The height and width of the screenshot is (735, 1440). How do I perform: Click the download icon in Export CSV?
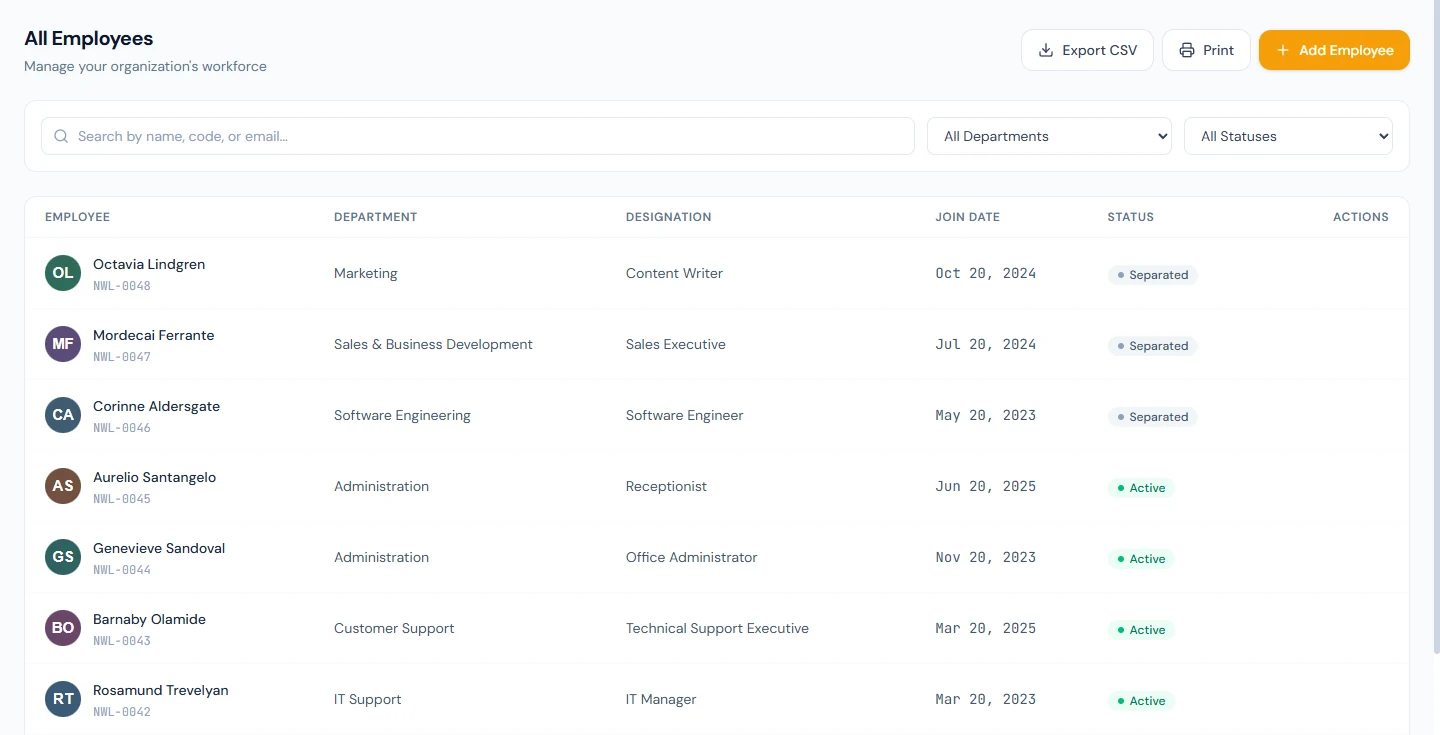[x=1046, y=50]
